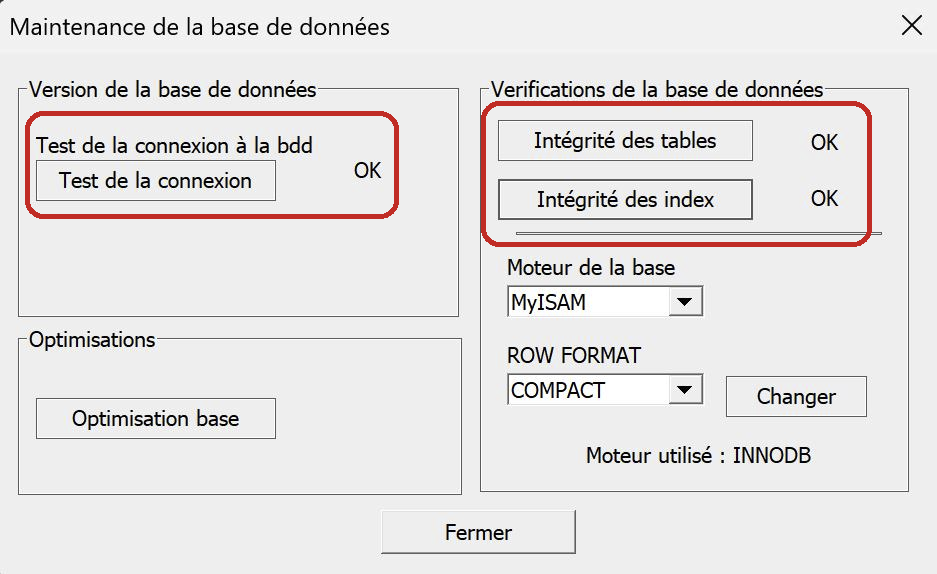Click the Maintenance de la base de données title bar
This screenshot has height=574, width=937.
[x=200, y=26]
